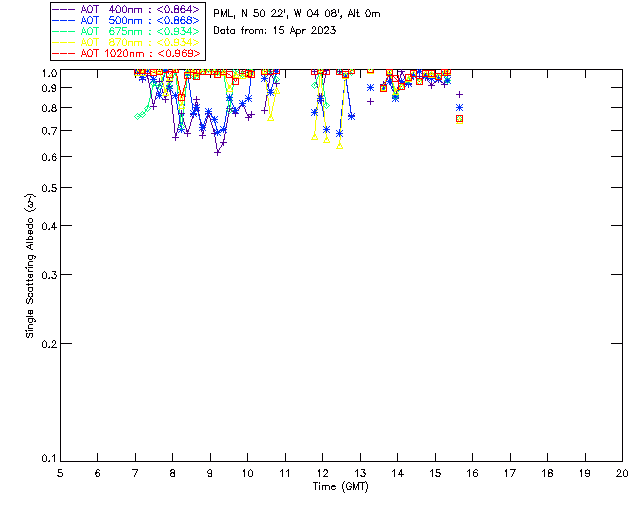Click the leftmost green diamond data marker
This screenshot has width=640, height=512.
138,116
